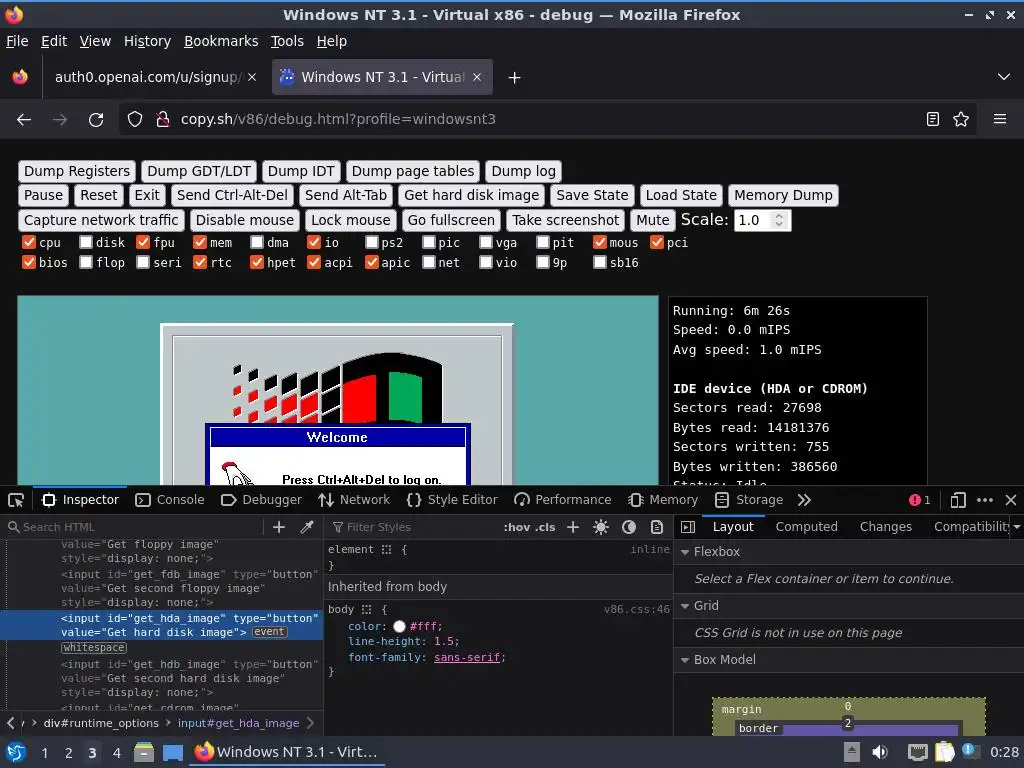Open the Tools menu

[x=287, y=41]
